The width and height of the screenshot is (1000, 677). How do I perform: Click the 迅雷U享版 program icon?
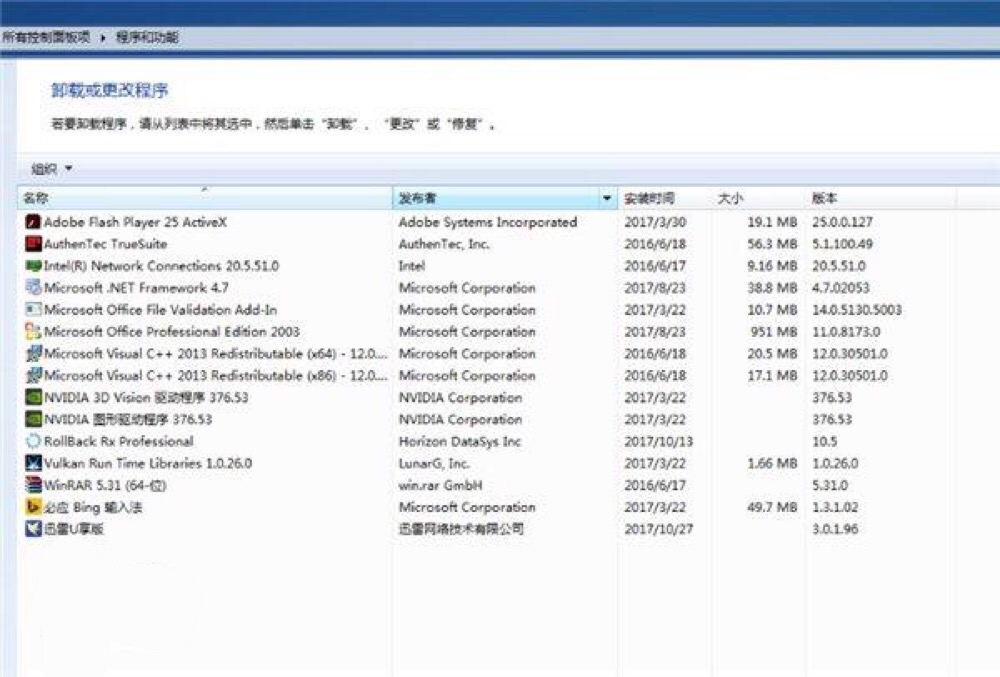(x=33, y=528)
